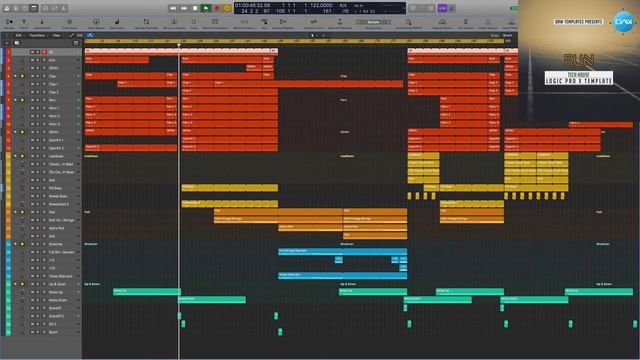Disable record on track 1 red button
Screen dimensions: 640x360
(x=44, y=52)
